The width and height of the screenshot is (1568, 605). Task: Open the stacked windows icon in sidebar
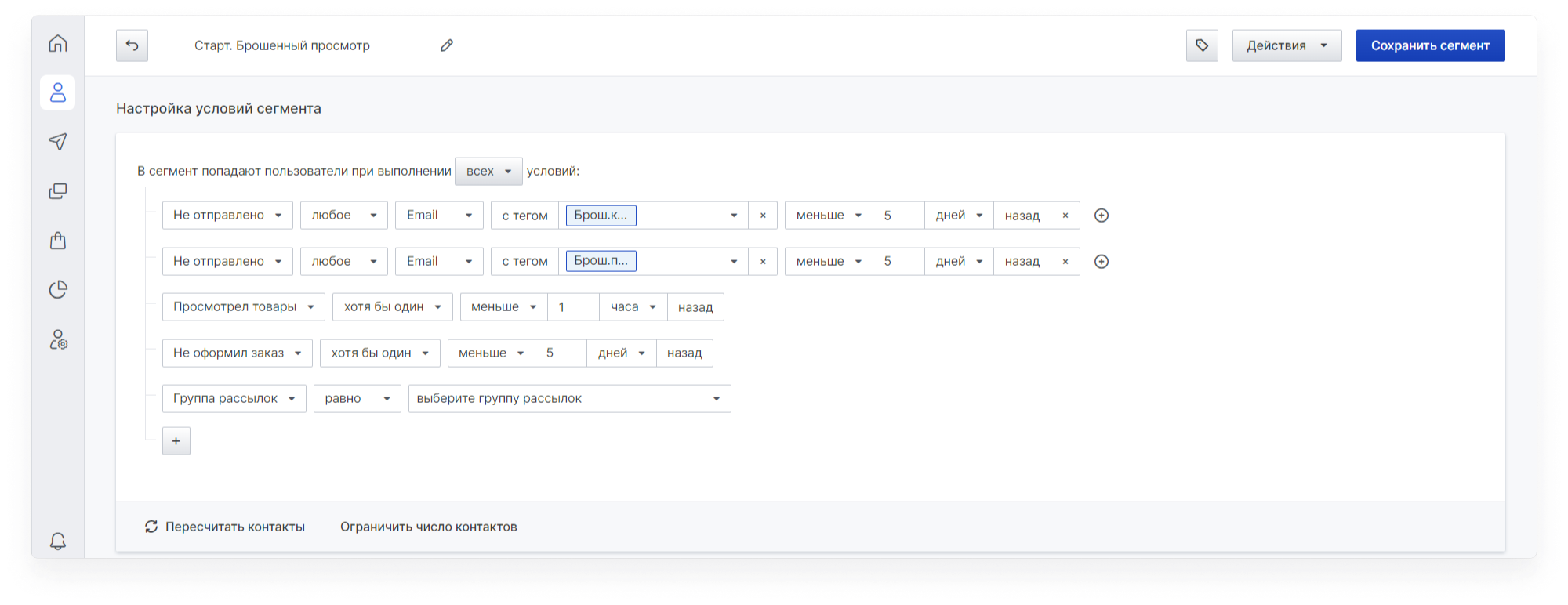(x=58, y=190)
